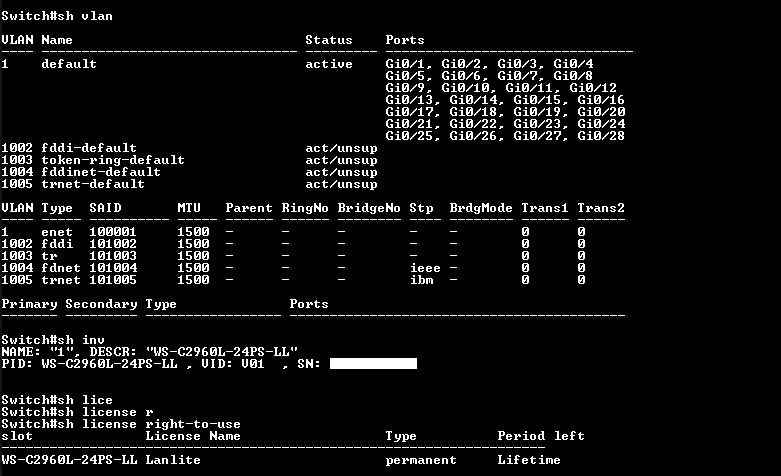Image resolution: width=781 pixels, height=476 pixels.
Task: Click the 'ieee' Stp value
Action: click(425, 267)
